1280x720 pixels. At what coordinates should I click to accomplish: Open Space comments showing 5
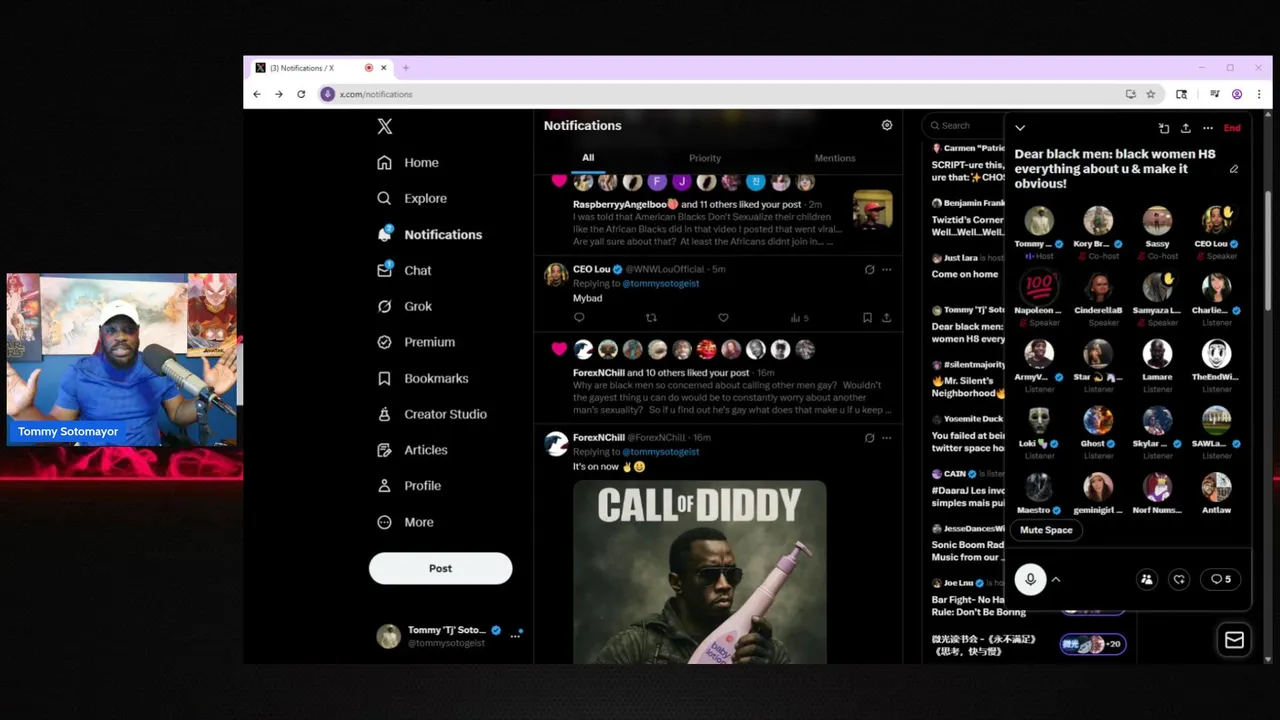(x=1221, y=579)
